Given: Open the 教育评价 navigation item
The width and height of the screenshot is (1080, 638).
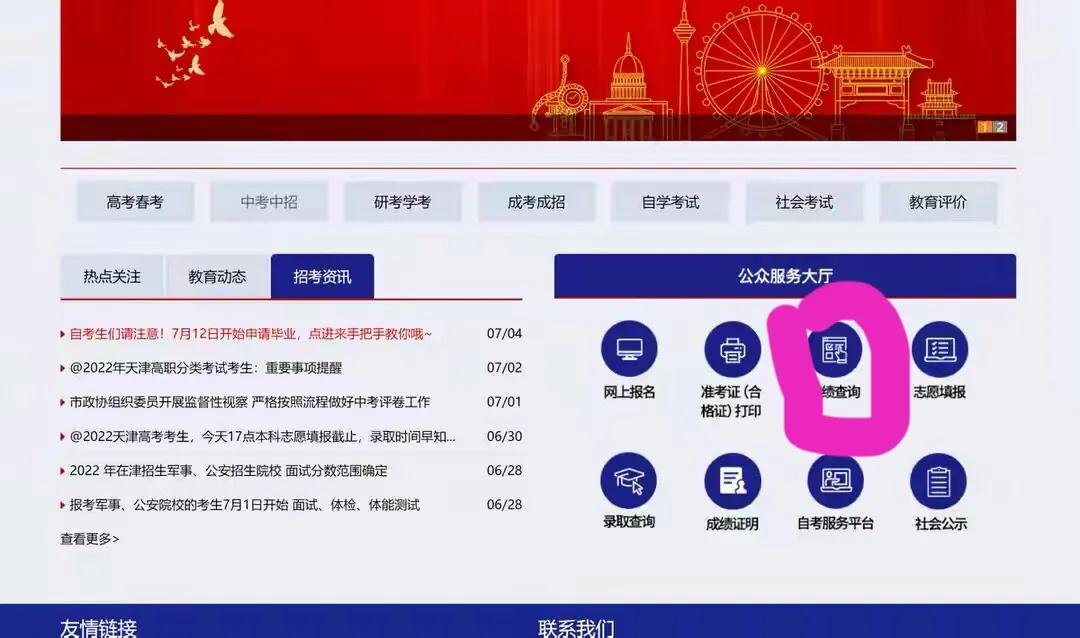Looking at the screenshot, I should 938,202.
